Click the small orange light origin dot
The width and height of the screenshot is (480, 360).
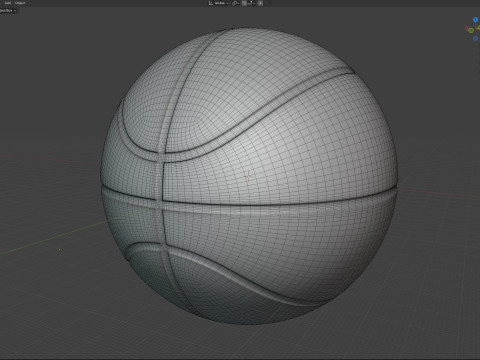click(60, 250)
